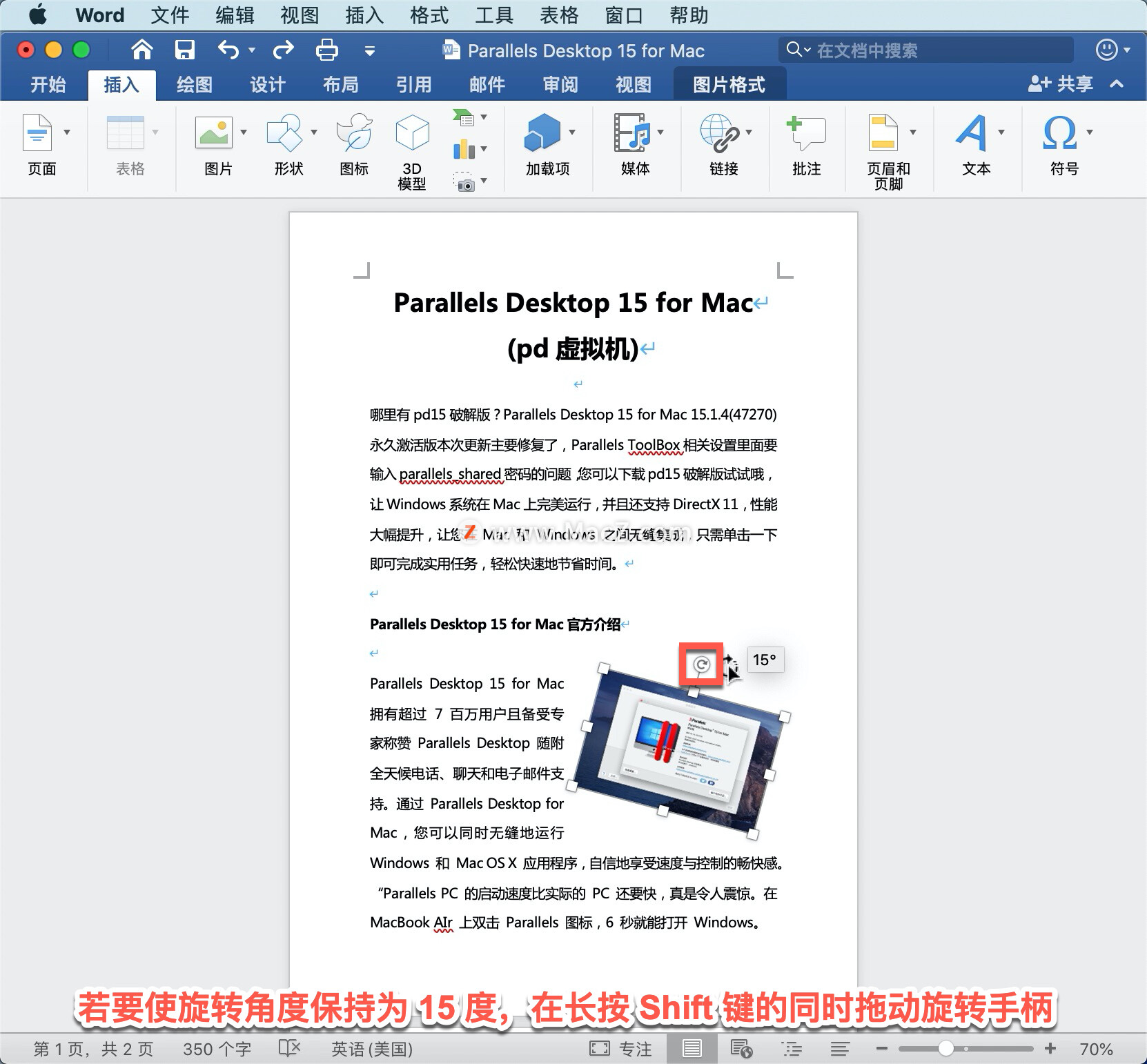Insert an icon using 图标 button
1147x1064 pixels.
point(354,132)
